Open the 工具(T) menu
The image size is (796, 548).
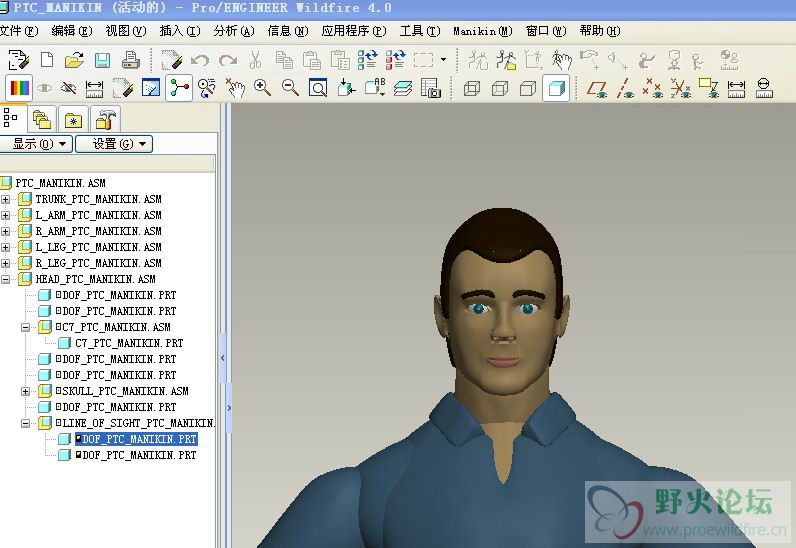[420, 31]
